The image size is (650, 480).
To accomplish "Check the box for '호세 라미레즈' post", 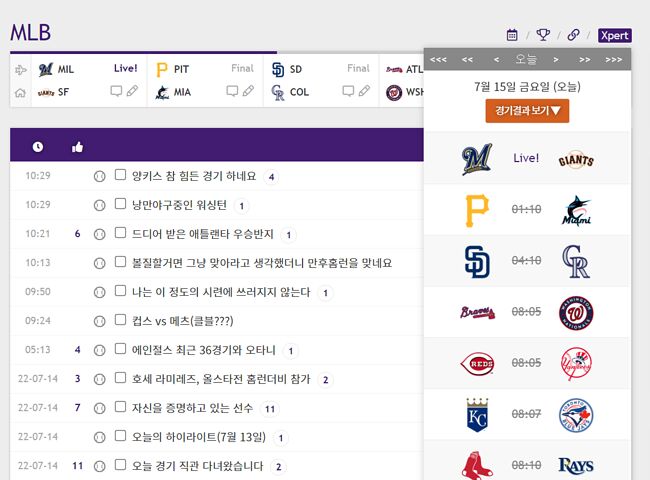I will (120, 378).
